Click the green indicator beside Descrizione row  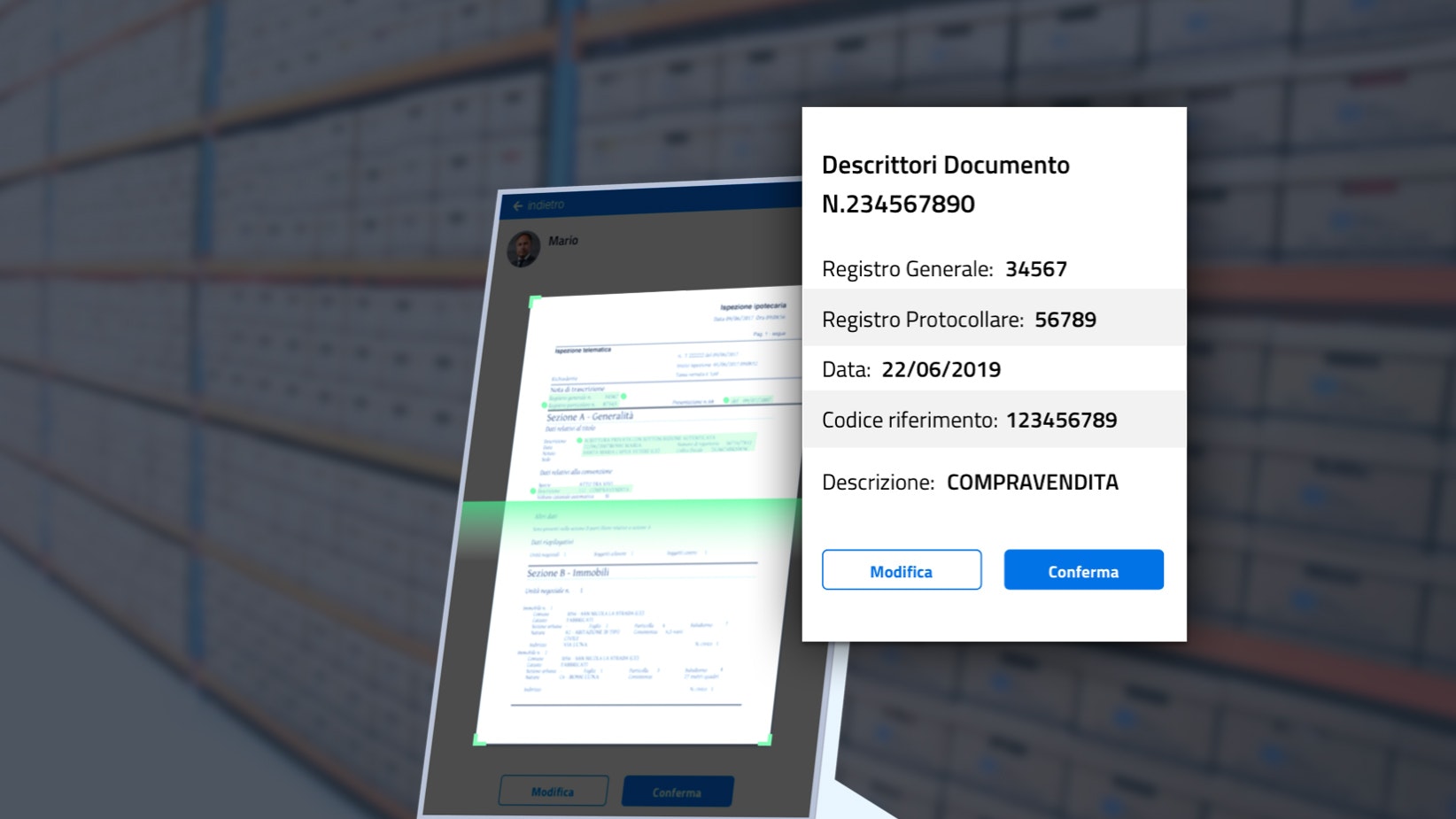pyautogui.click(x=533, y=491)
